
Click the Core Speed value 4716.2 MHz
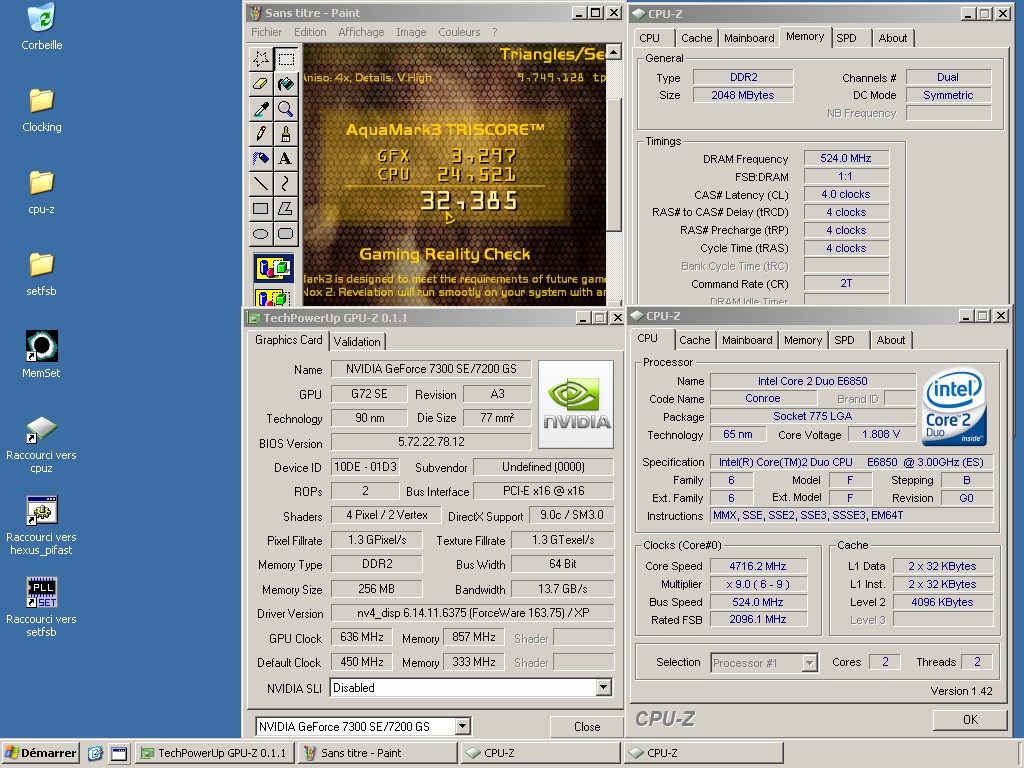click(x=758, y=566)
